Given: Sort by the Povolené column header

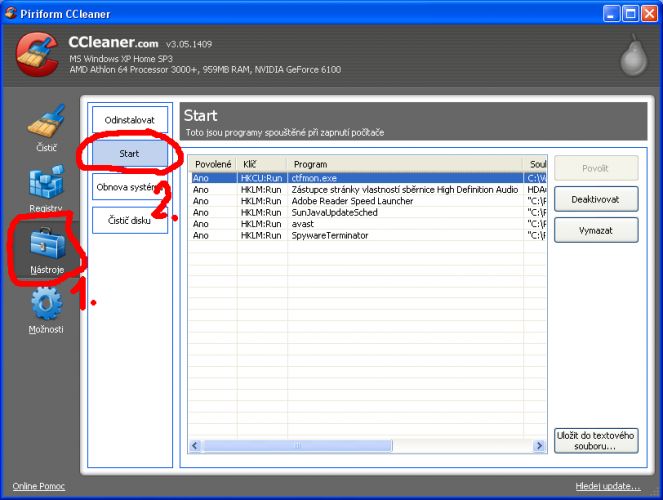Looking at the screenshot, I should click(213, 164).
